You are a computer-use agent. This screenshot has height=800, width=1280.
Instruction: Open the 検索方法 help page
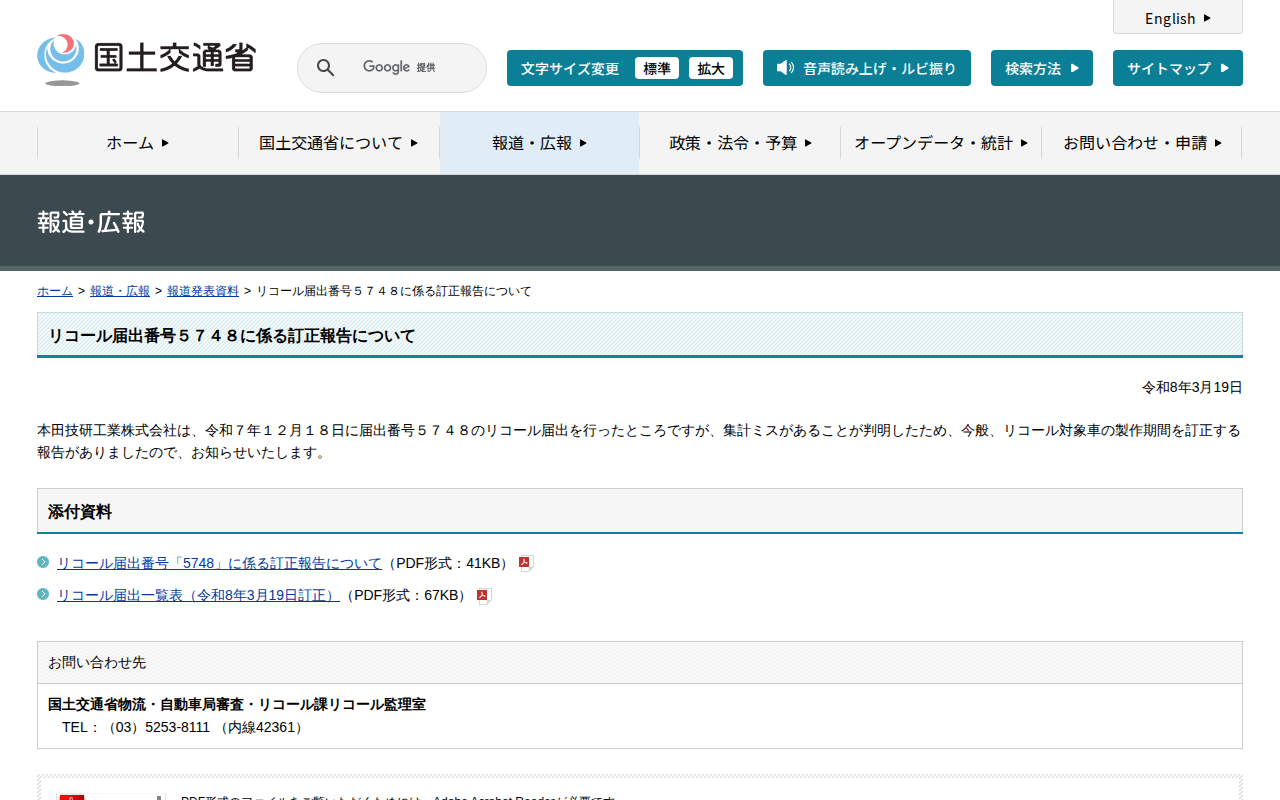1041,69
